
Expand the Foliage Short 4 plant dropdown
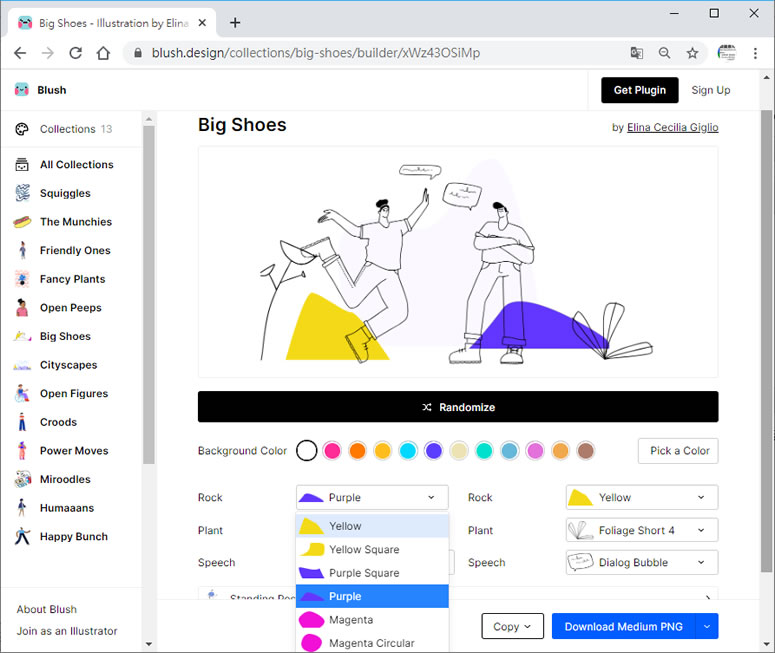[x=641, y=530]
